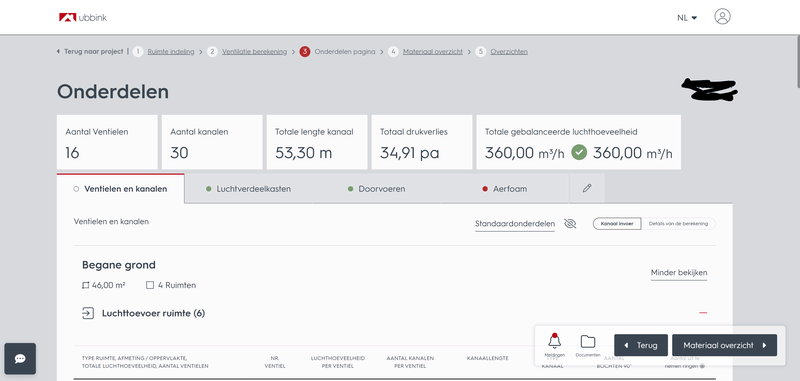
Task: Select Details van de berekening option
Action: pos(678,223)
